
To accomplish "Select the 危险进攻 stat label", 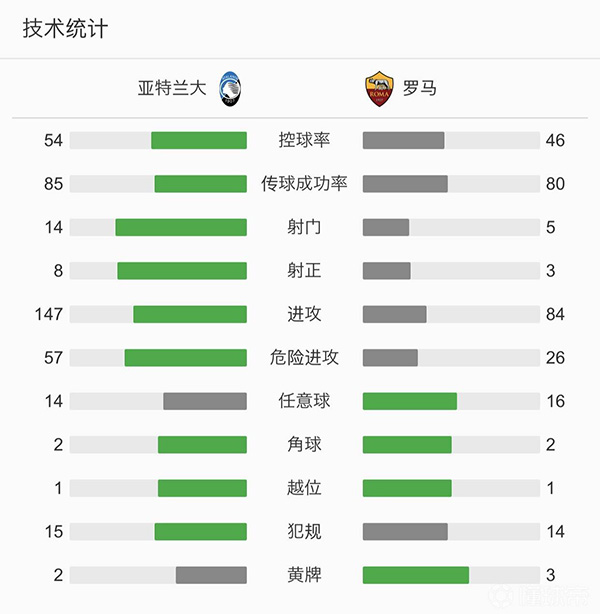I will (x=304, y=357).
